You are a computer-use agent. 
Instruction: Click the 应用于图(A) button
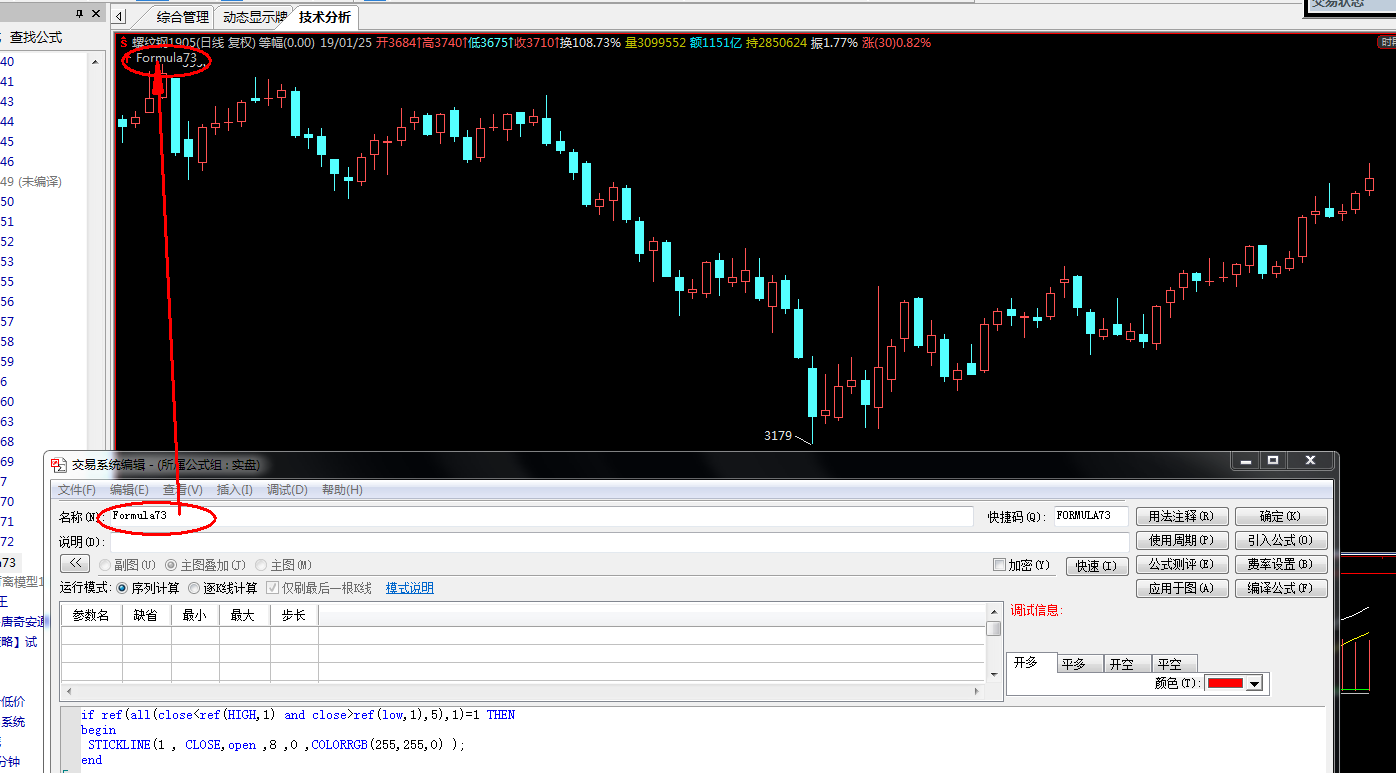coord(1182,589)
